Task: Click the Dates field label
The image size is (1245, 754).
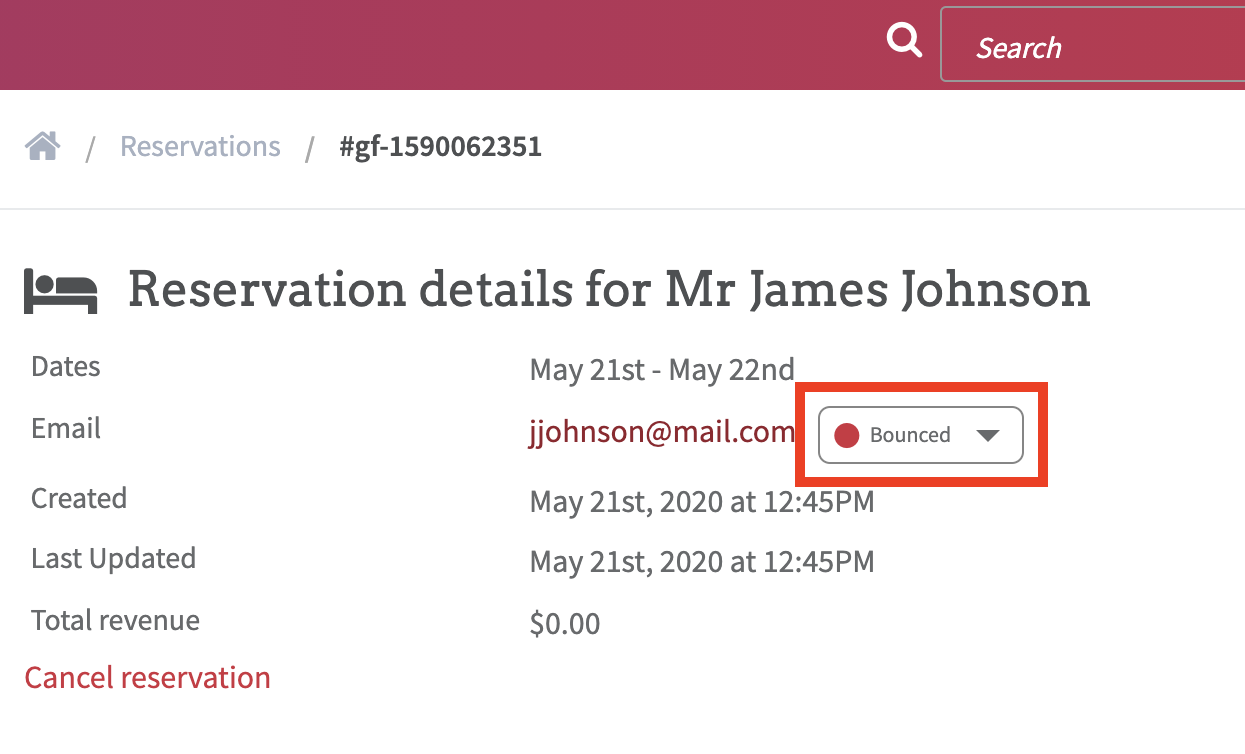Action: click(x=66, y=366)
